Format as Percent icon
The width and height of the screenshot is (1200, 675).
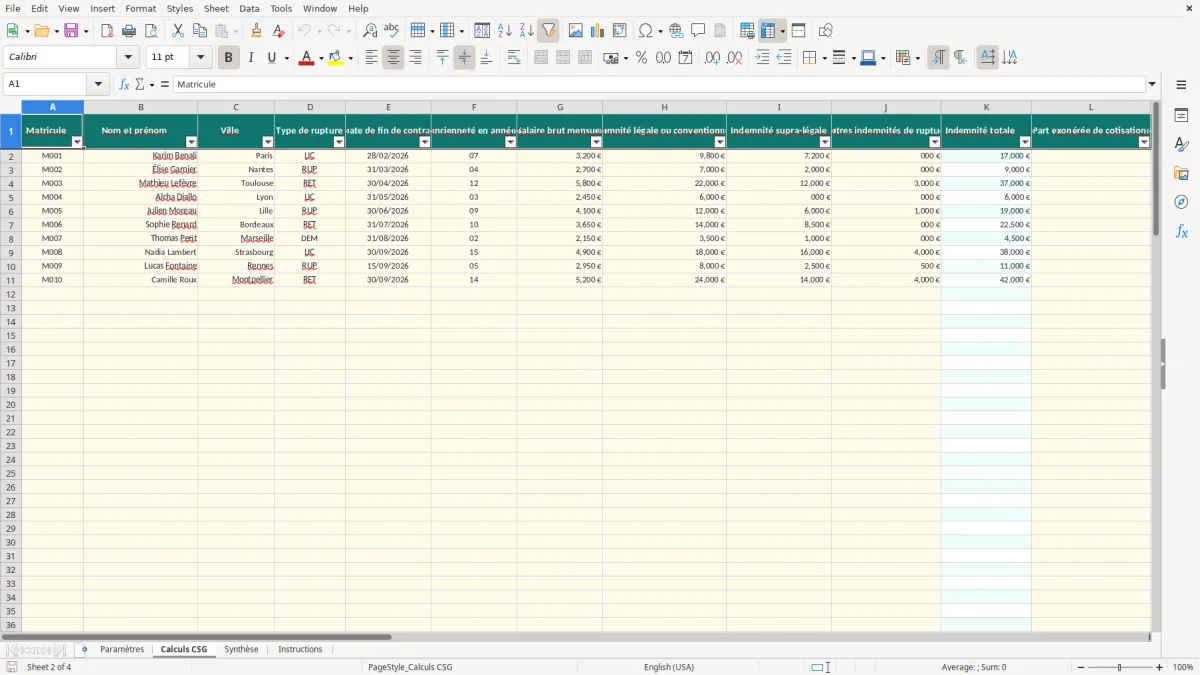pos(642,58)
